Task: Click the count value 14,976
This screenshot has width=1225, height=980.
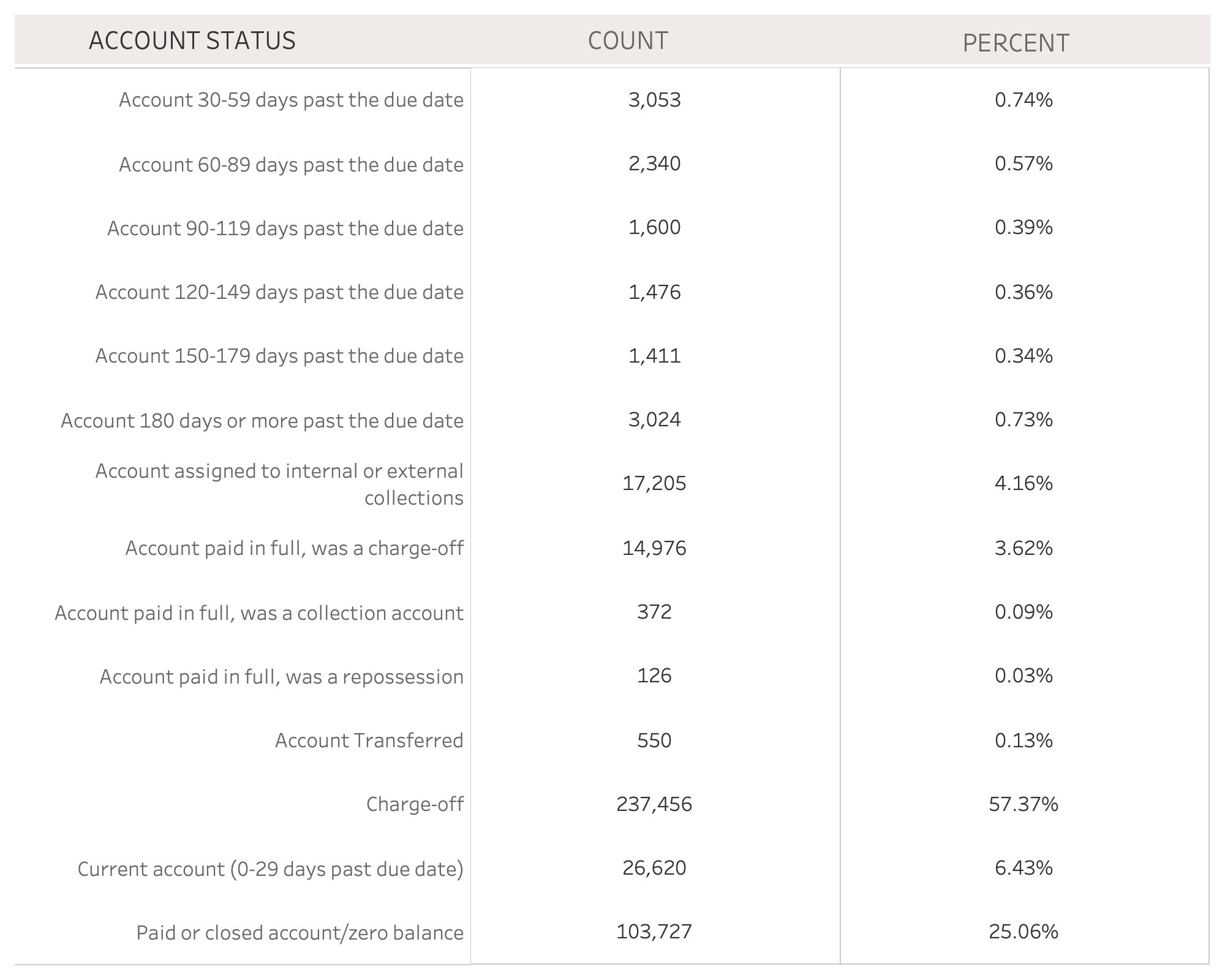Action: (x=654, y=548)
